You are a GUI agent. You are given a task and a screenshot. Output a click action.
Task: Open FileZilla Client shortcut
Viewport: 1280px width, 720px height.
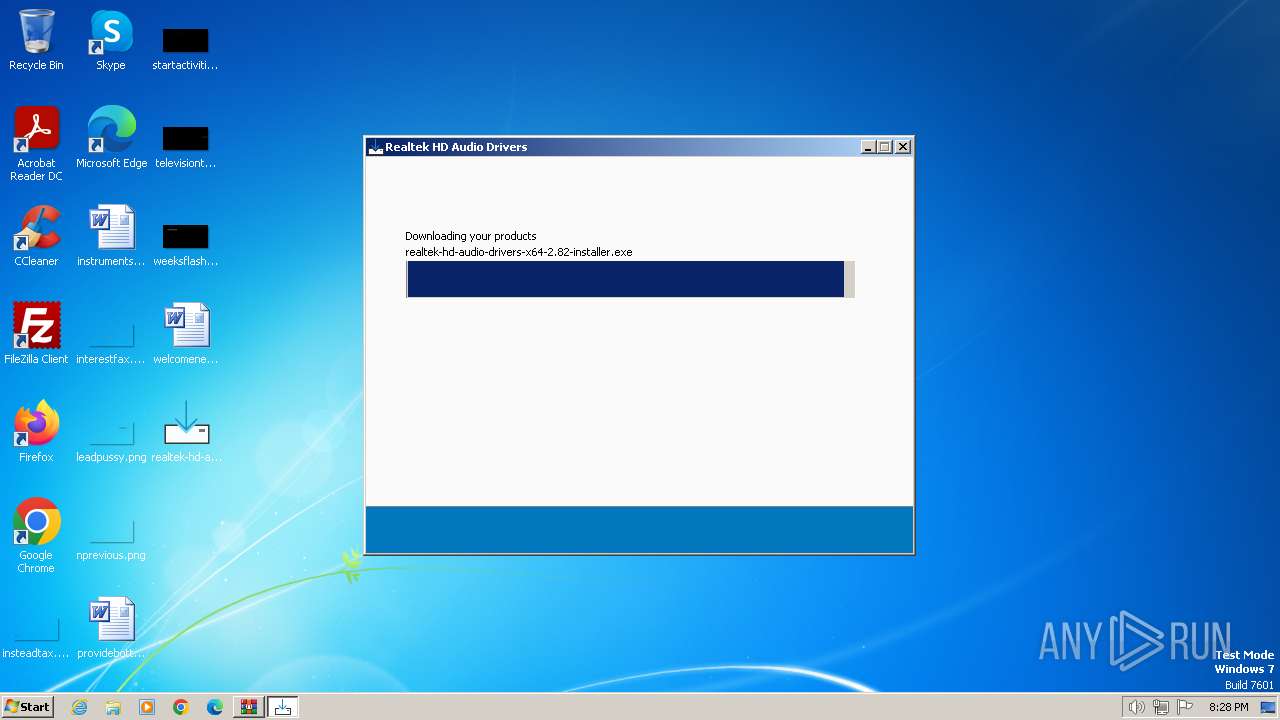pos(37,334)
